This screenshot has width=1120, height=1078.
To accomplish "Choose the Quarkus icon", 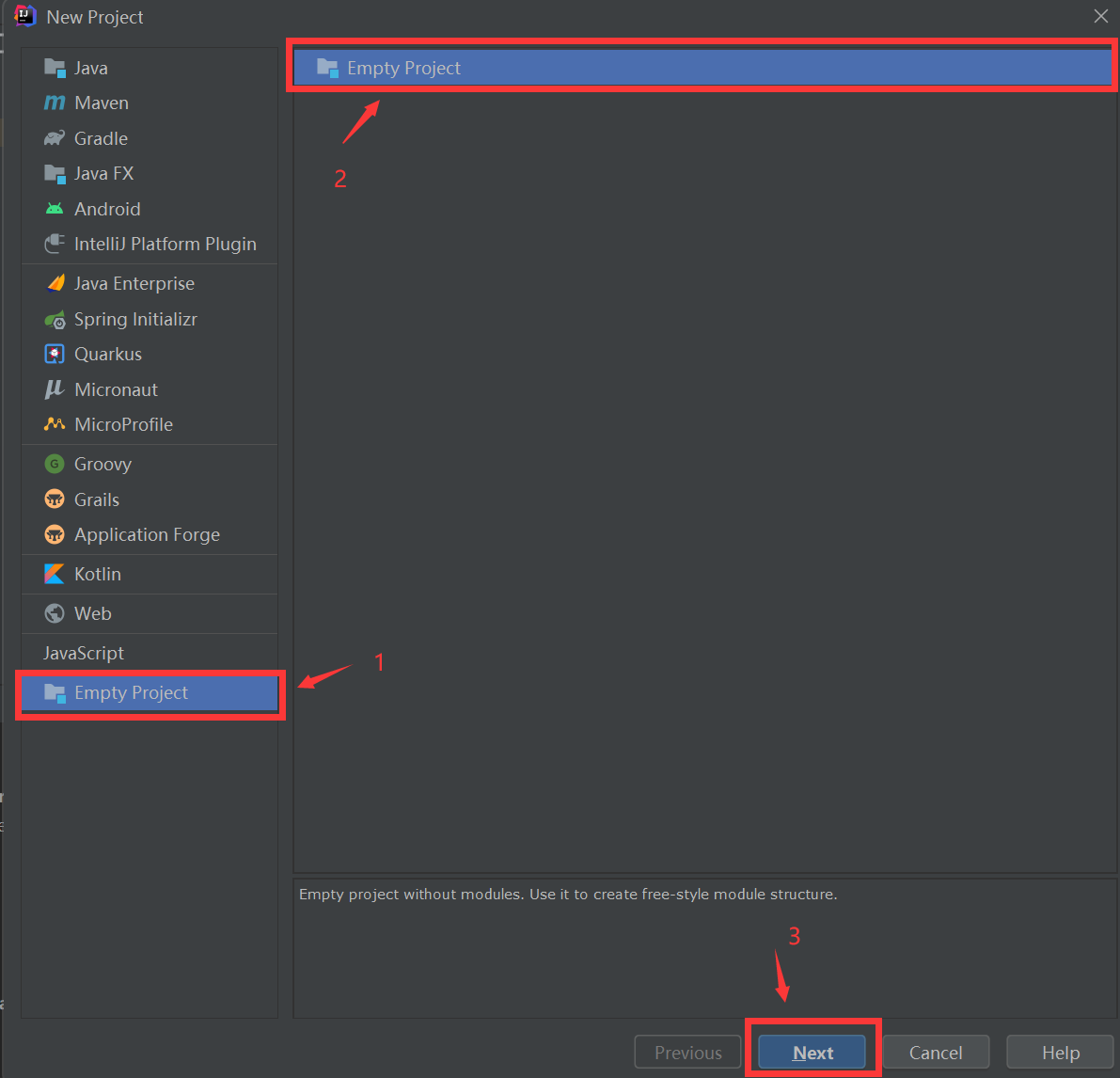I will point(55,355).
